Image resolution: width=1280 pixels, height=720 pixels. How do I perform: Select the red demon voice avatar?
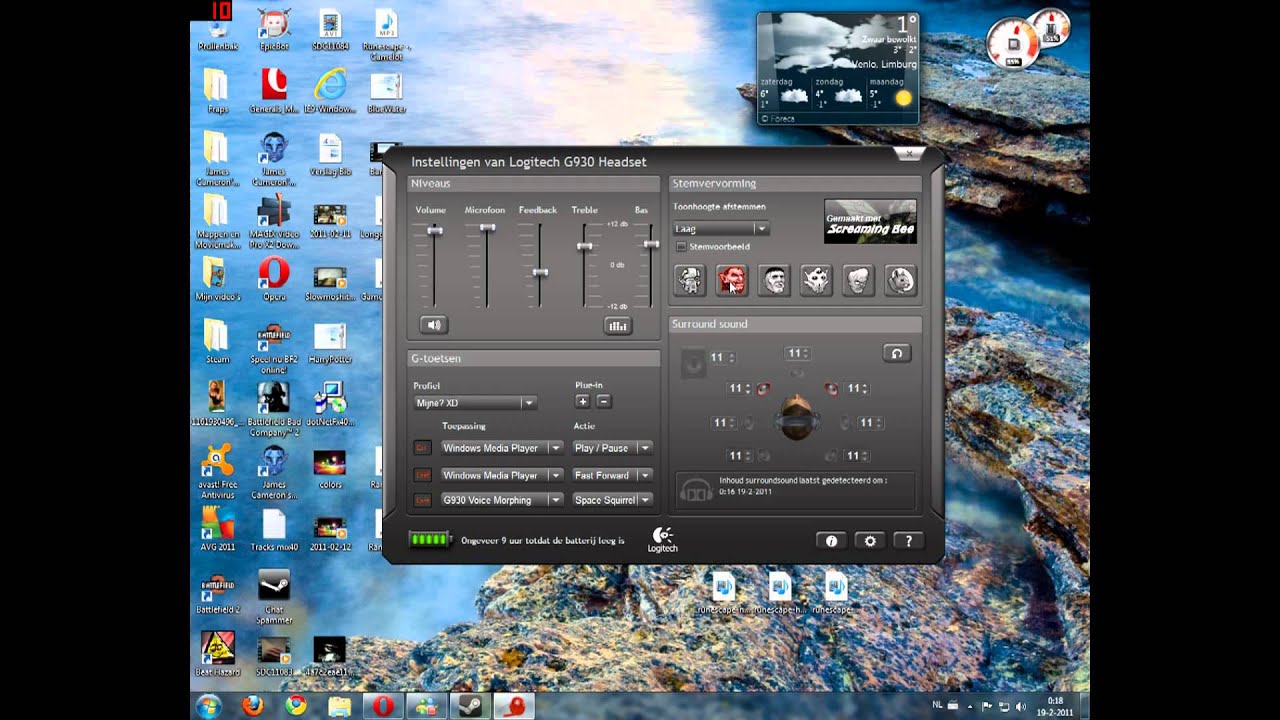pyautogui.click(x=732, y=281)
